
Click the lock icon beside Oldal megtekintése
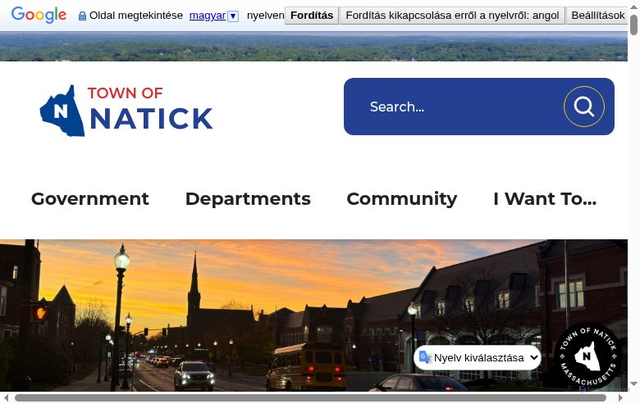coord(82,16)
